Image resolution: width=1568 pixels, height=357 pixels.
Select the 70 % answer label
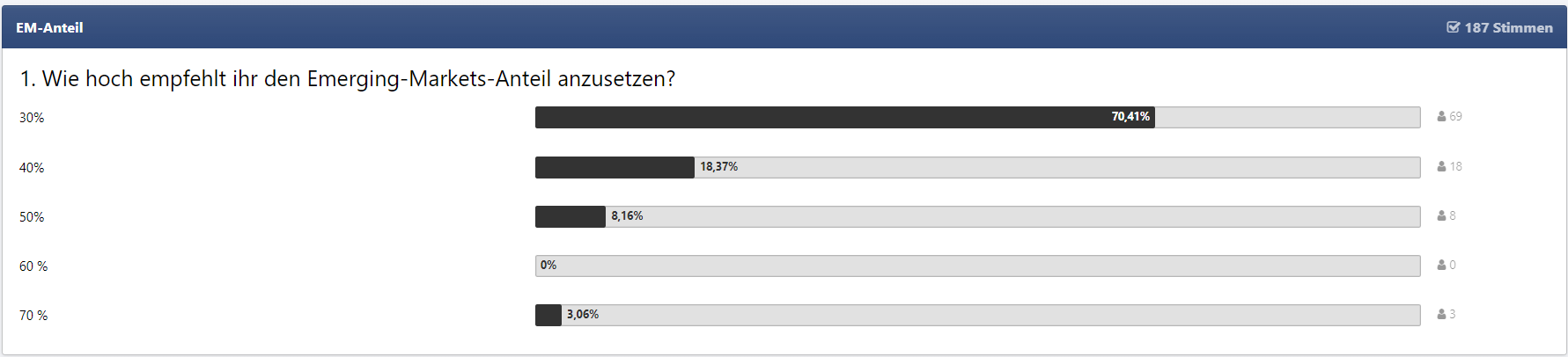click(x=33, y=316)
